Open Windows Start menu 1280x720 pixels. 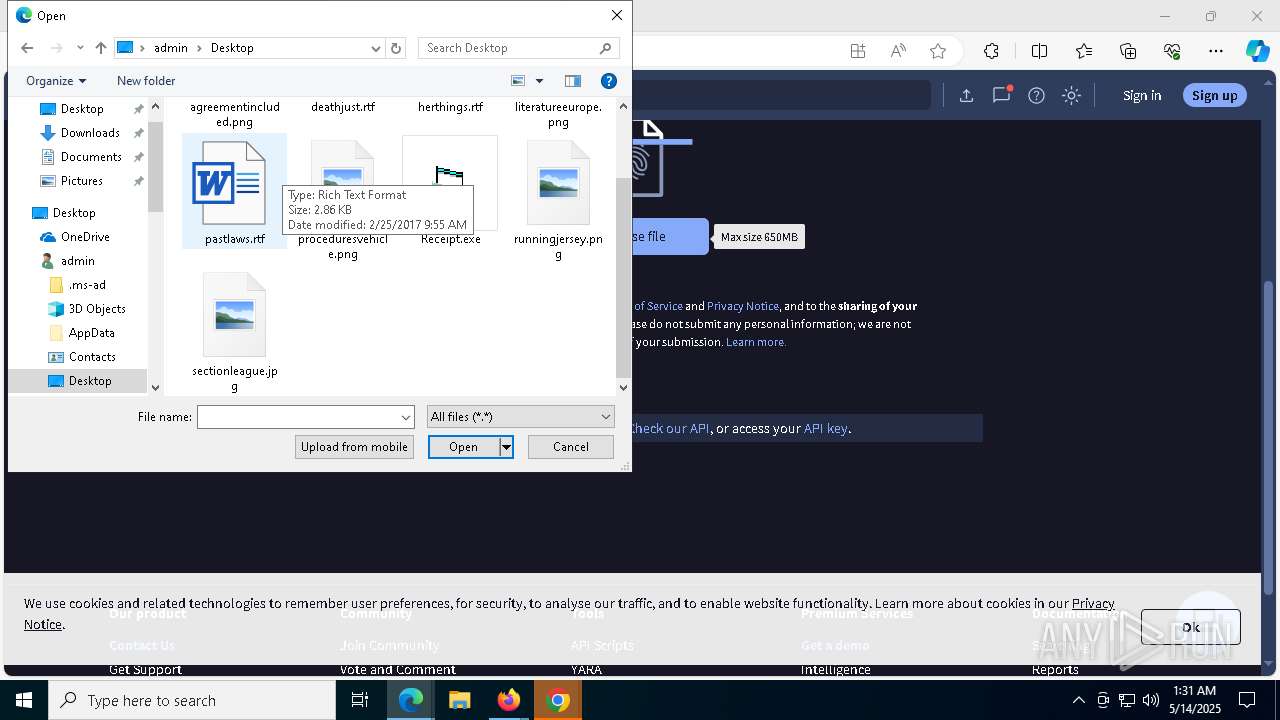coord(24,700)
